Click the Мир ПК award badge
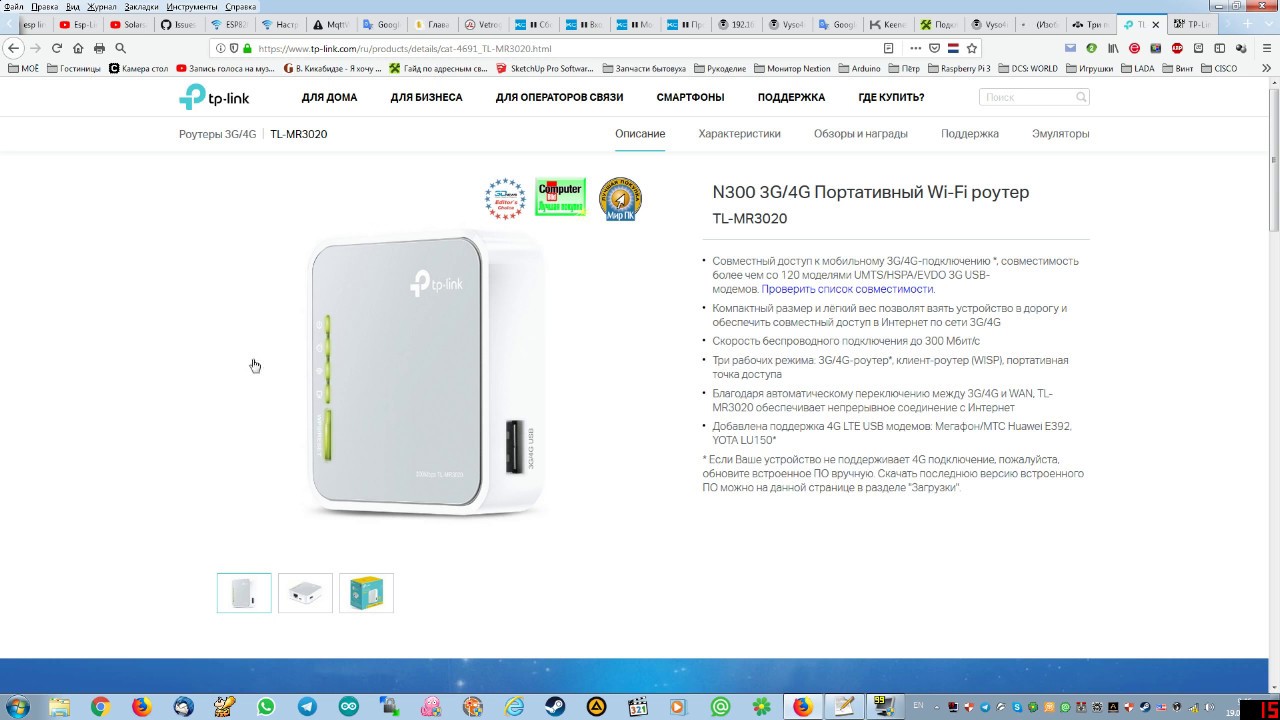The width and height of the screenshot is (1280, 720). 620,199
